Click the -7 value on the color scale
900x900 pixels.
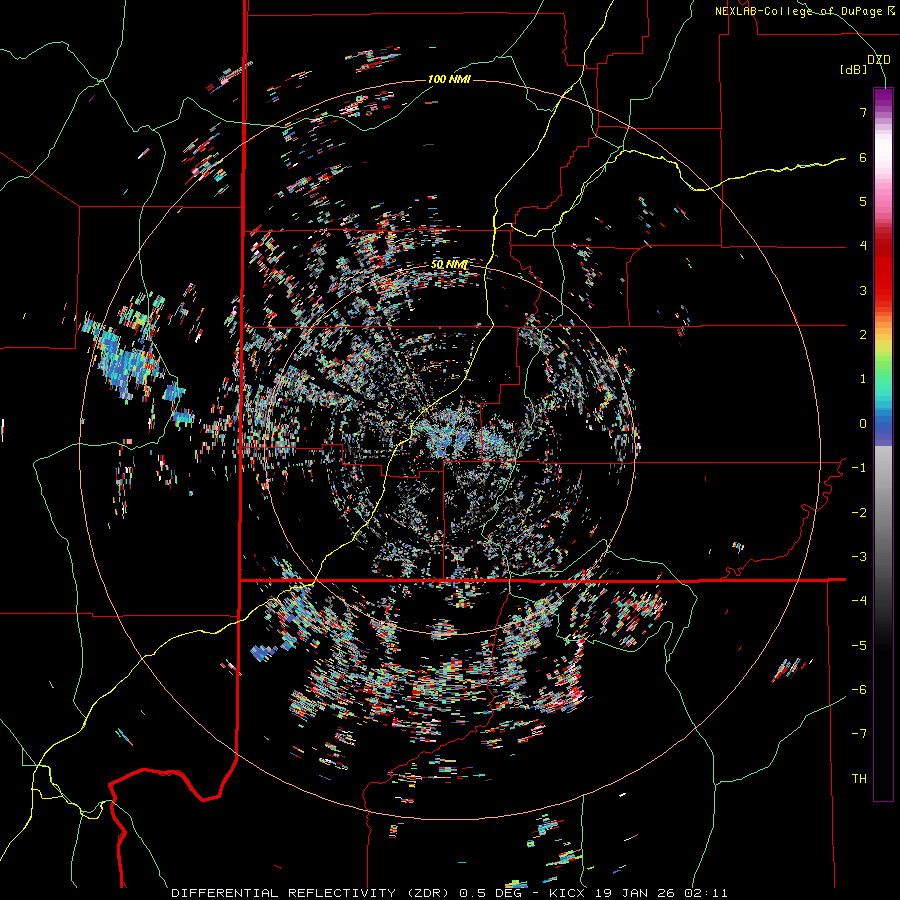[x=859, y=734]
